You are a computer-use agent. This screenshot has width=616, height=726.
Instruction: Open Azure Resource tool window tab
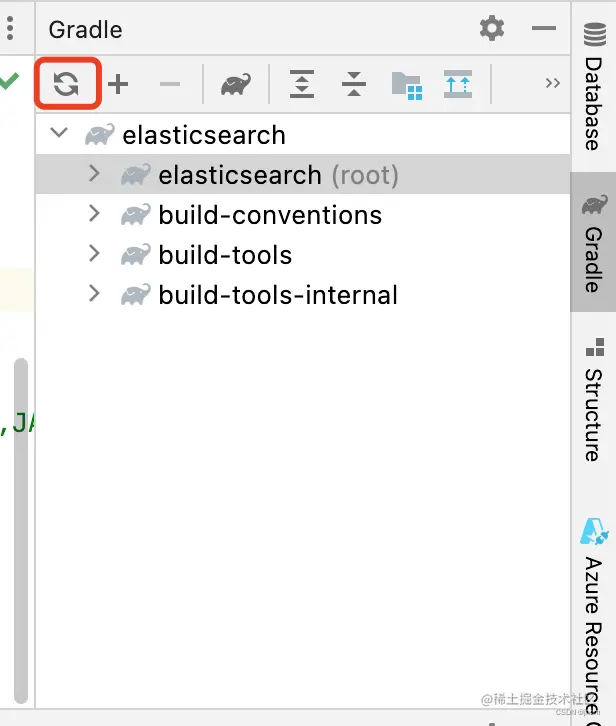point(593,620)
